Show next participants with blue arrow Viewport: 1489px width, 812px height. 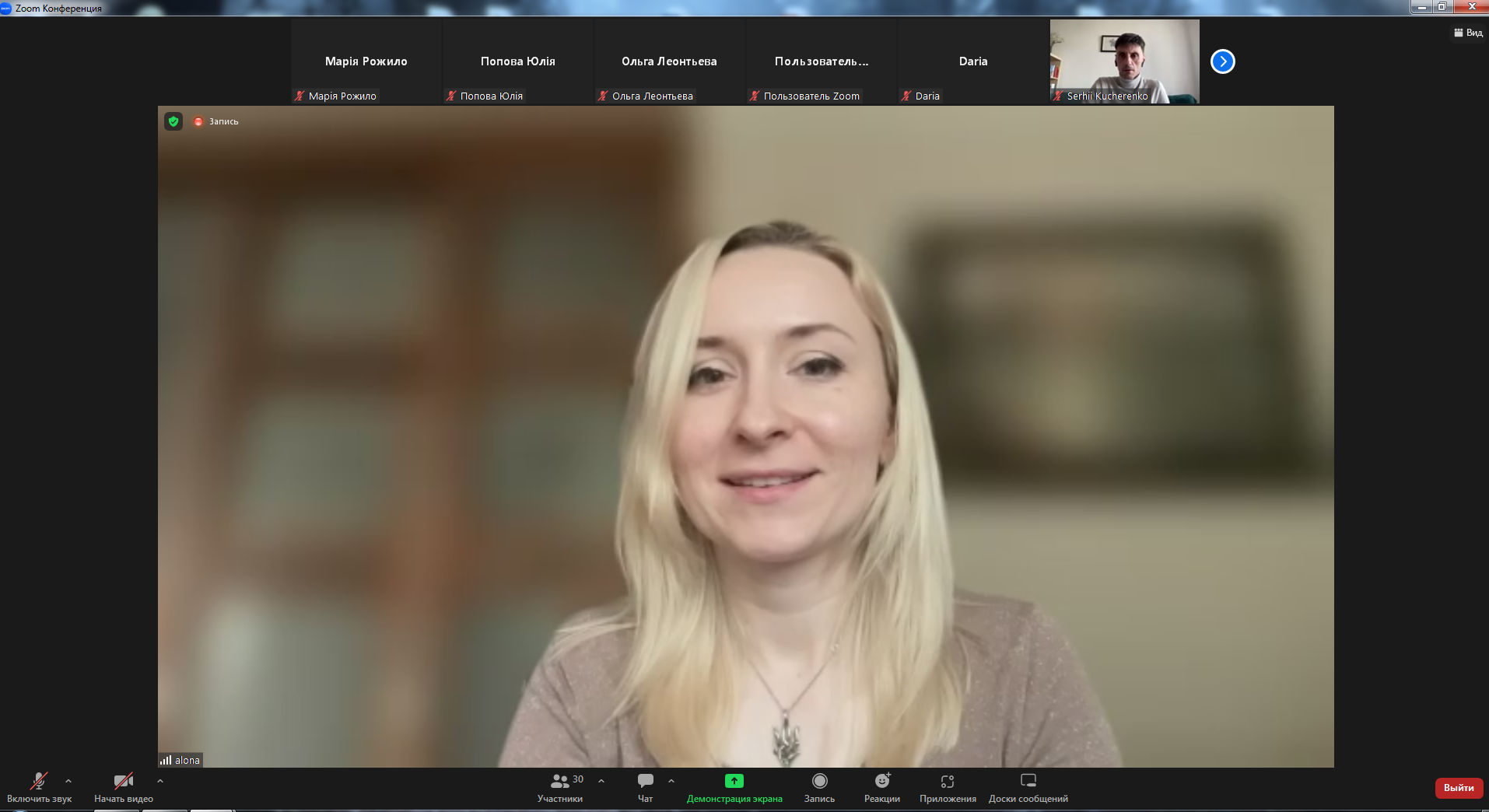click(x=1222, y=61)
